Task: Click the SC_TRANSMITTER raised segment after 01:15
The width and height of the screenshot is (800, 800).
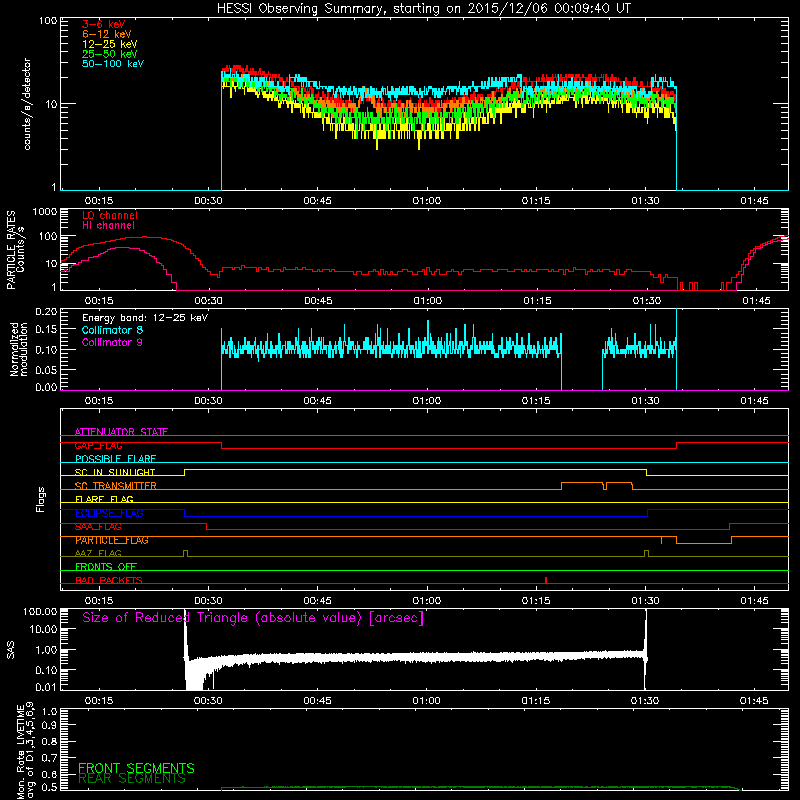Action: coord(582,483)
